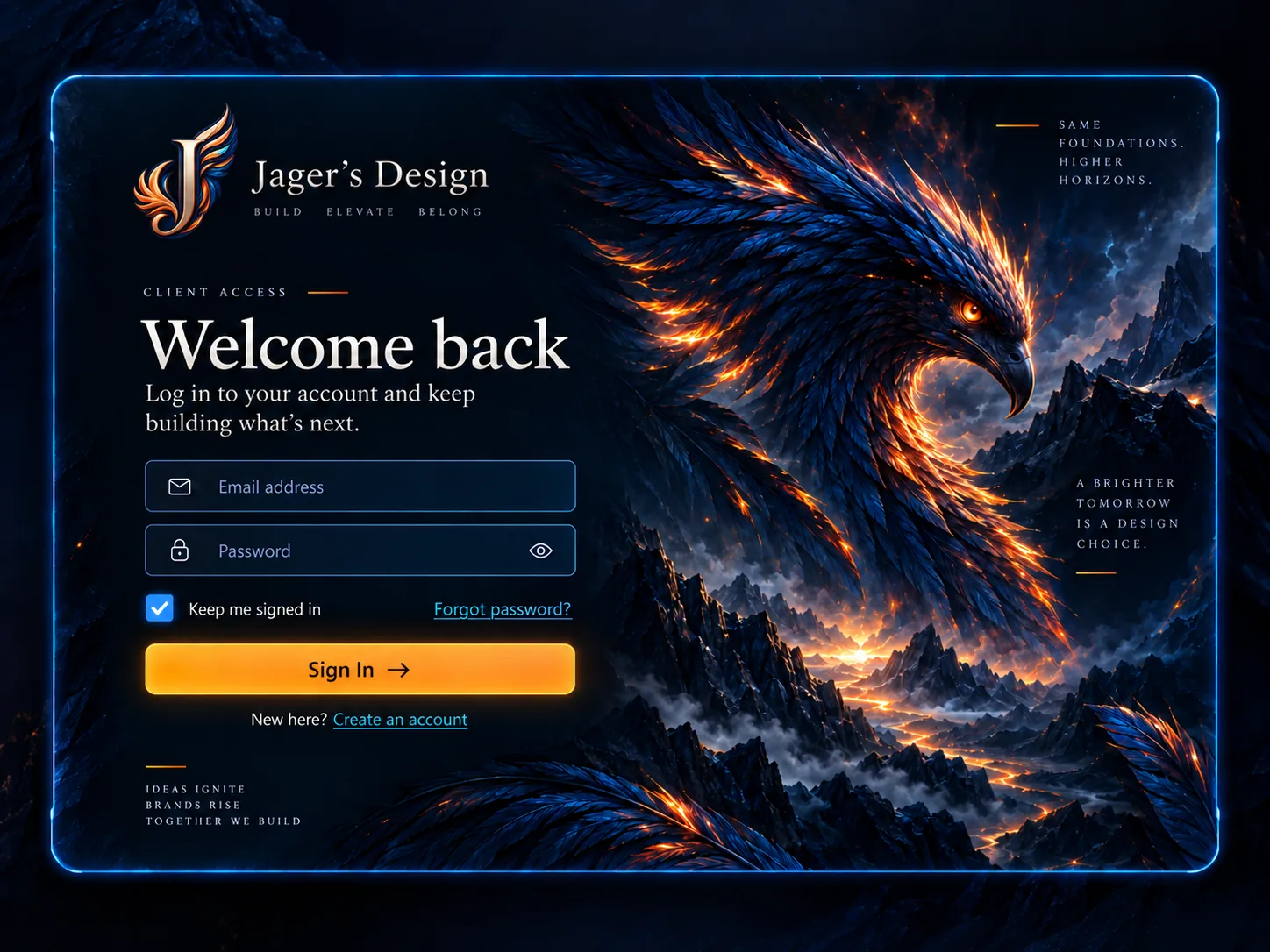This screenshot has width=1270, height=952.
Task: Click the Log in to your account subtitle
Action: point(310,409)
